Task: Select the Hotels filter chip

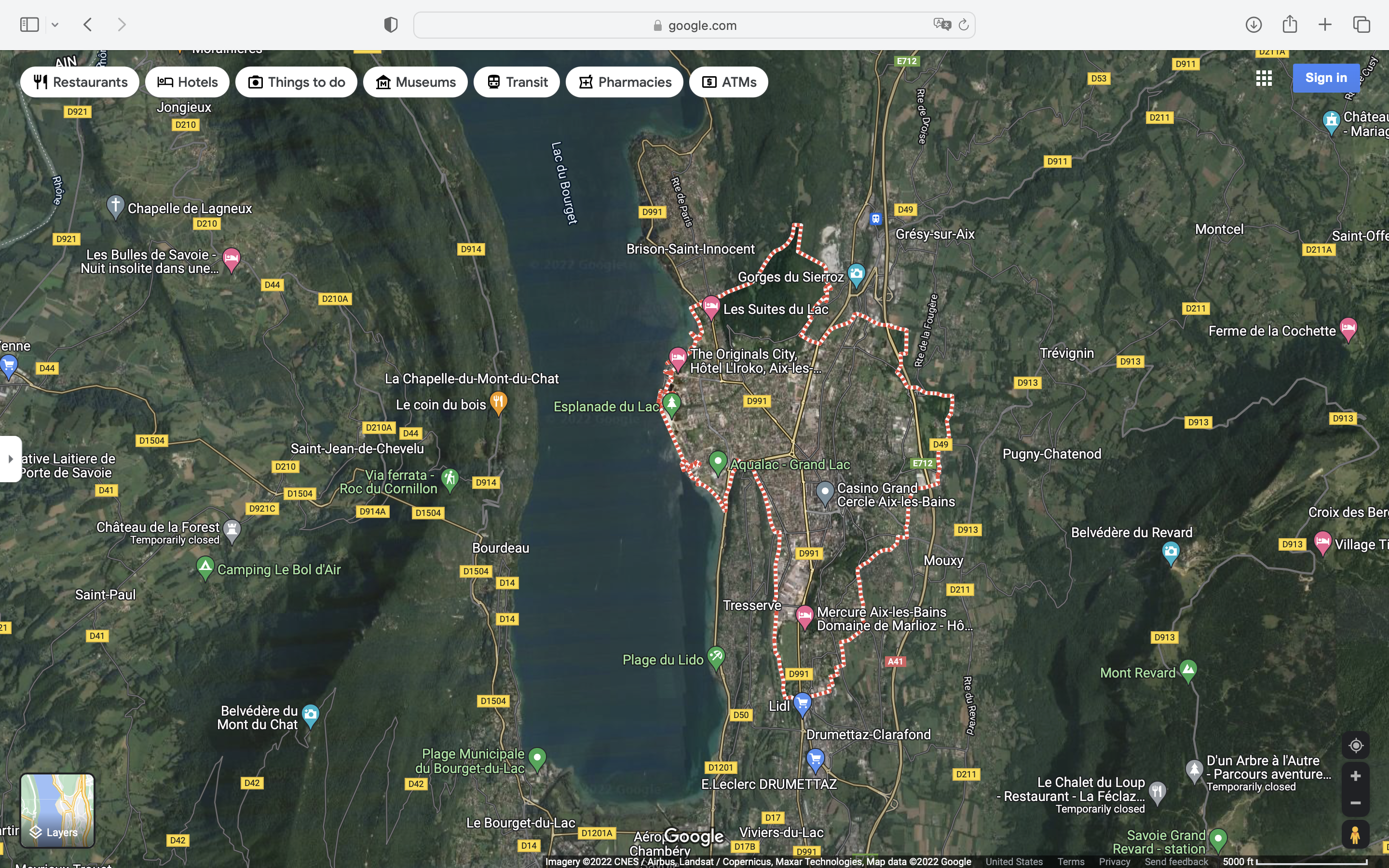Action: tap(187, 82)
